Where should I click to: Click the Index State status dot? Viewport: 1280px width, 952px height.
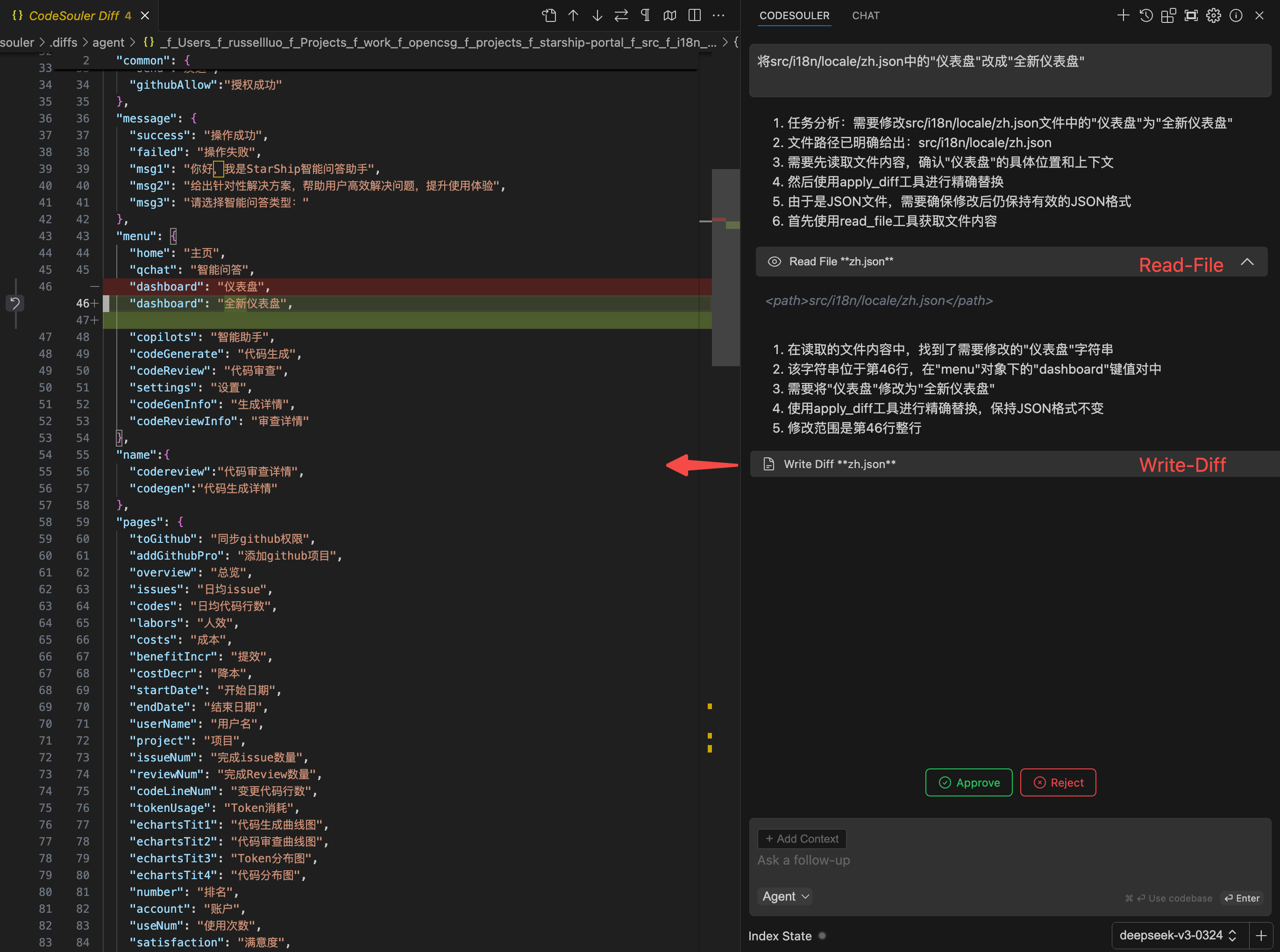822,936
